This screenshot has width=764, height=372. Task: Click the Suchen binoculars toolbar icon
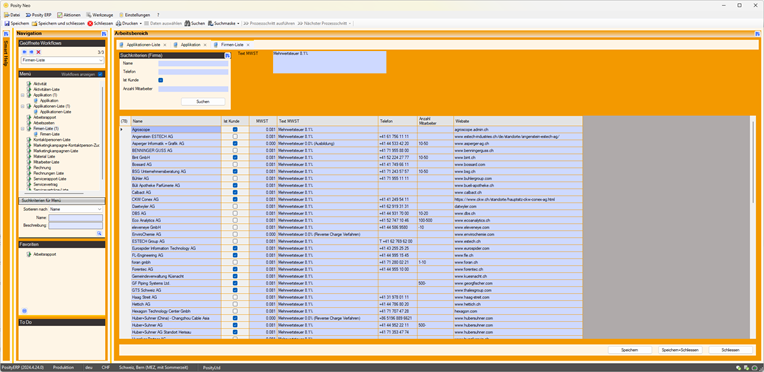pos(188,23)
